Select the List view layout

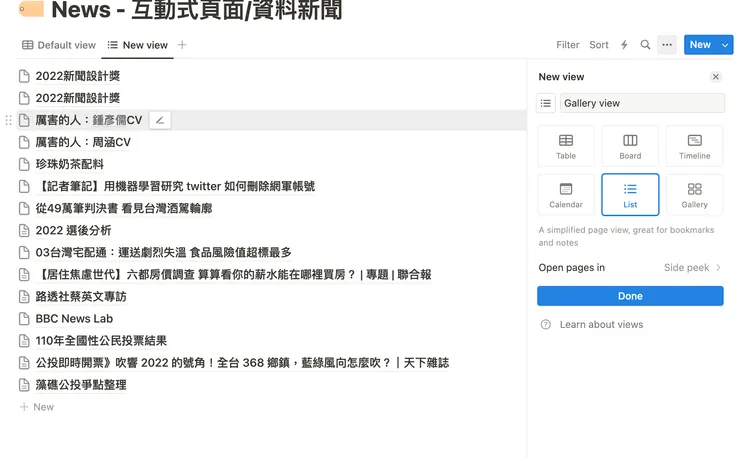630,195
